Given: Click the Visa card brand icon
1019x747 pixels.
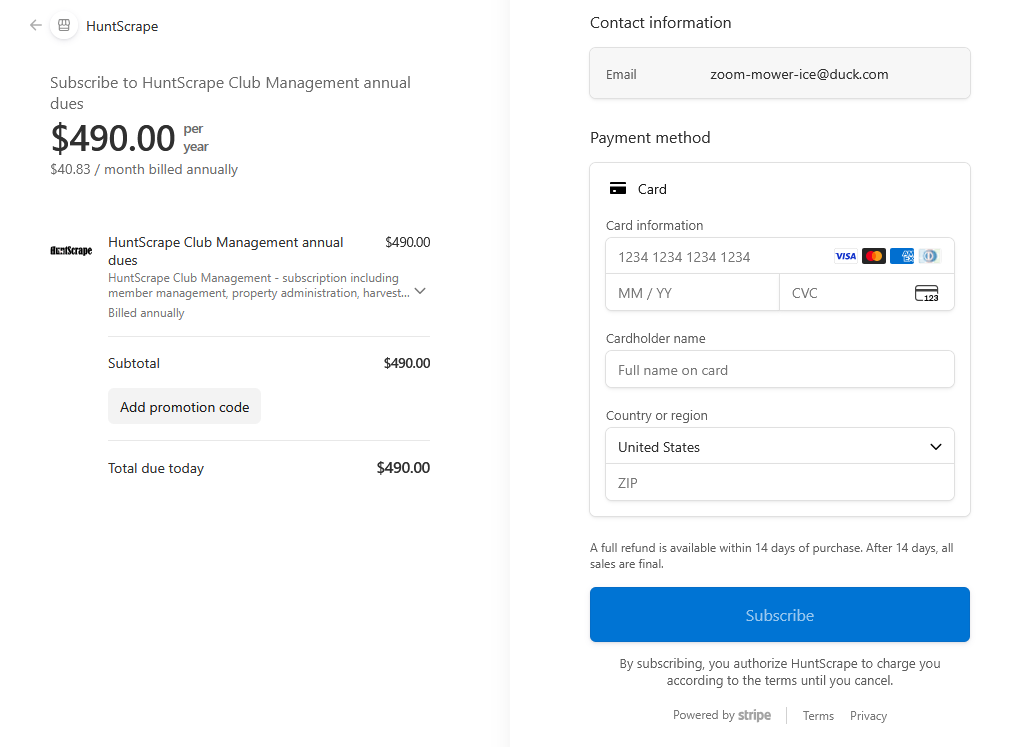Looking at the screenshot, I should [x=845, y=256].
